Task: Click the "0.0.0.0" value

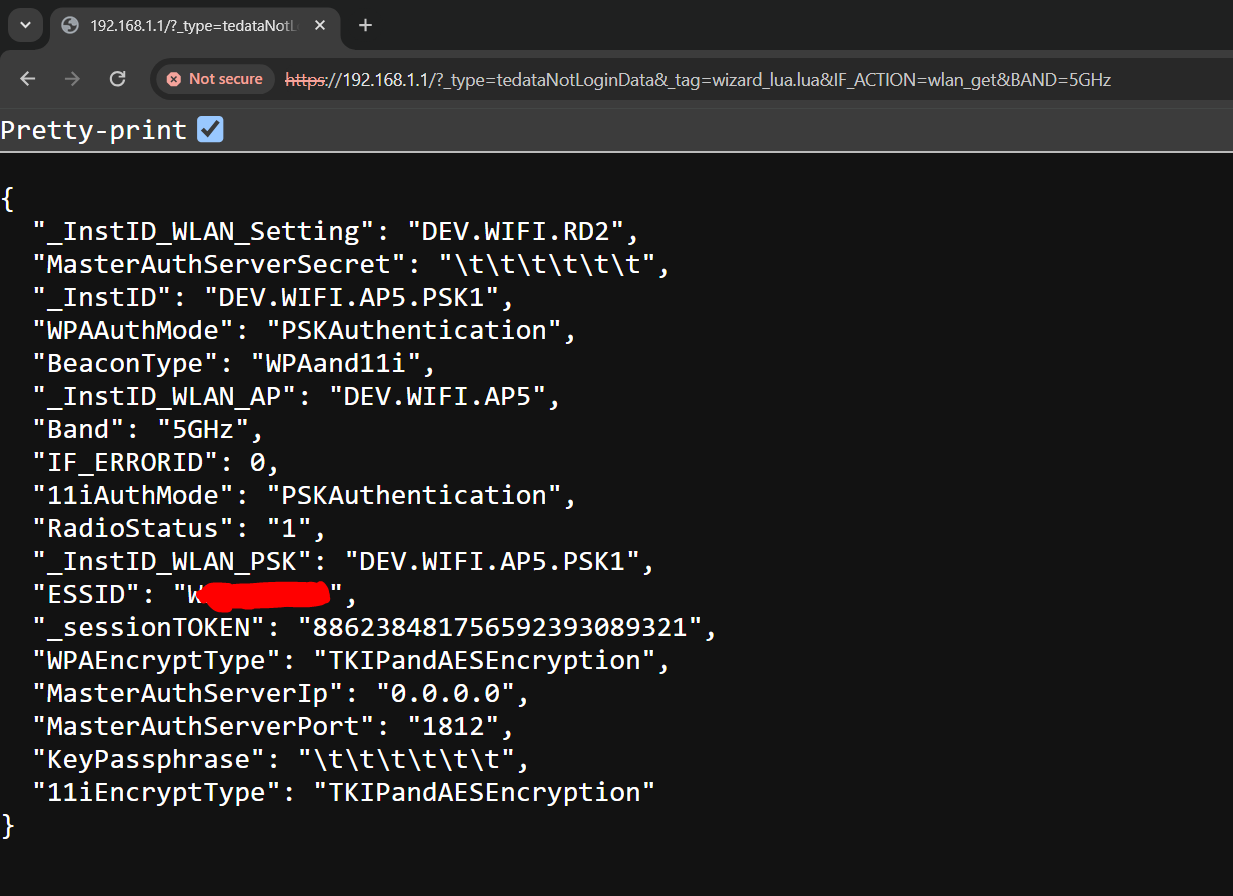Action: point(445,693)
